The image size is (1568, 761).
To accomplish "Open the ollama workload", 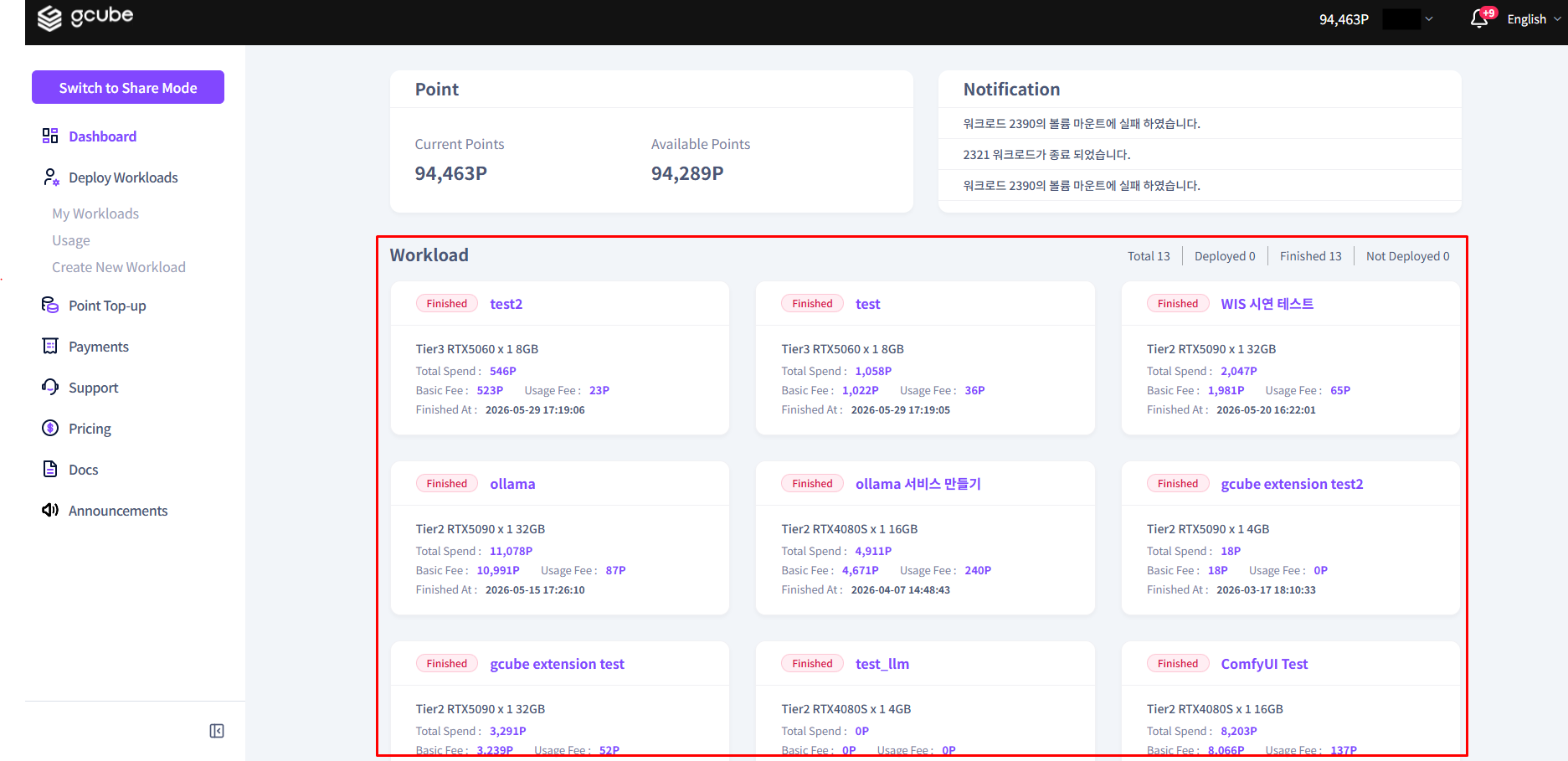I will click(512, 484).
